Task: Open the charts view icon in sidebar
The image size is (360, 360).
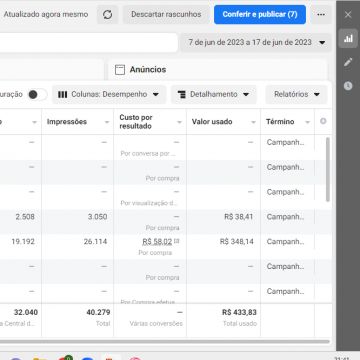Action: pyautogui.click(x=348, y=39)
